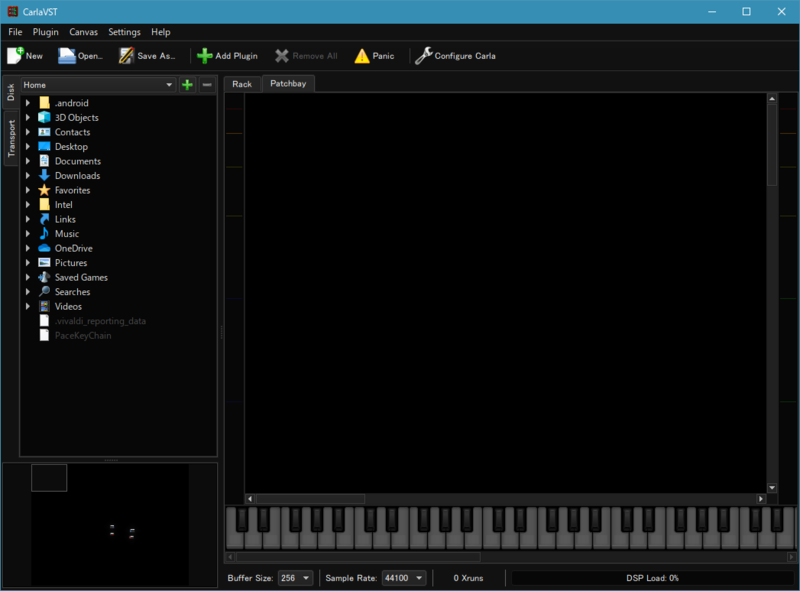
Task: Select the PaceKeyChain file
Action: (x=83, y=335)
